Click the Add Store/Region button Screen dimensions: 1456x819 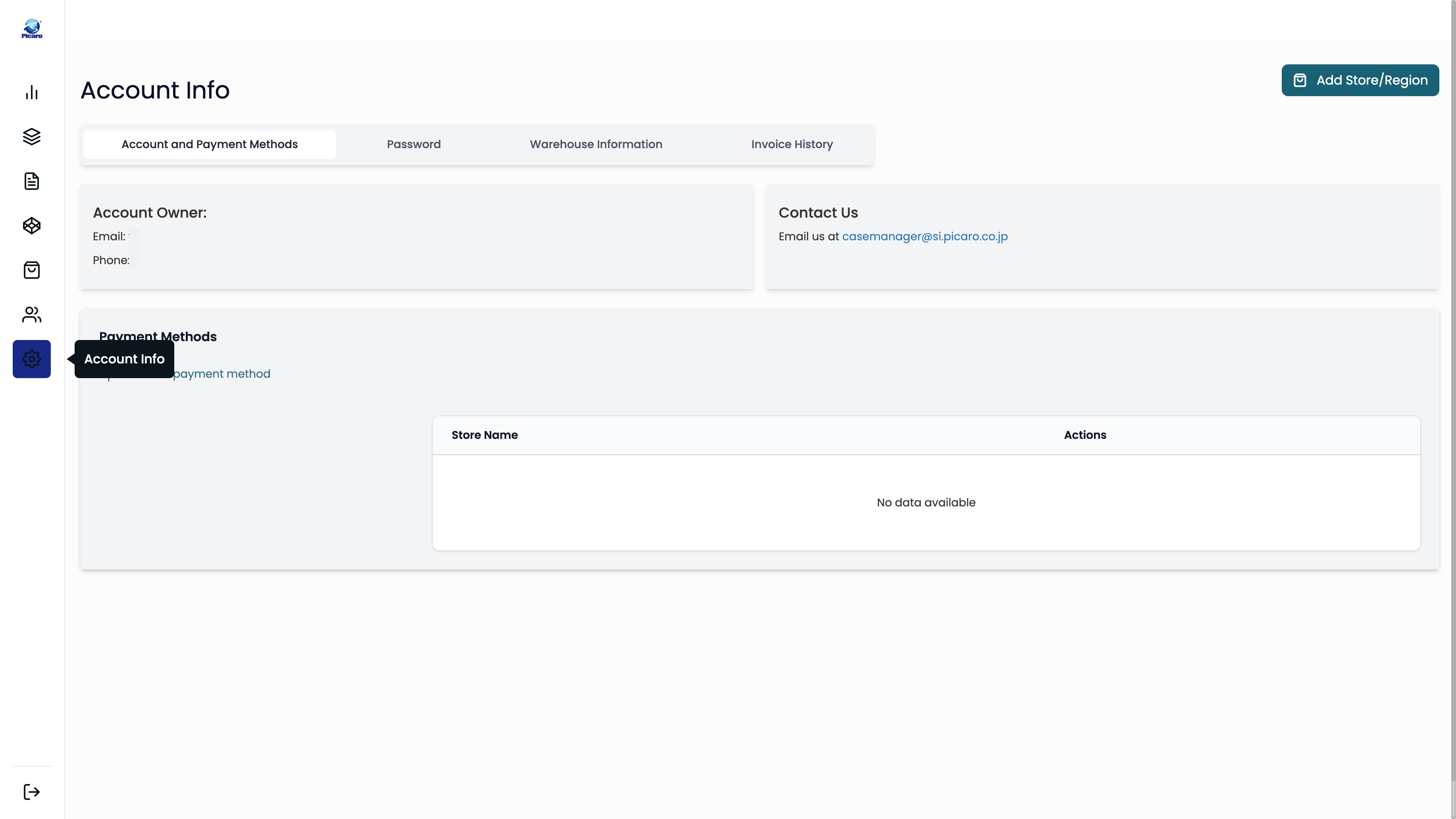(x=1360, y=80)
